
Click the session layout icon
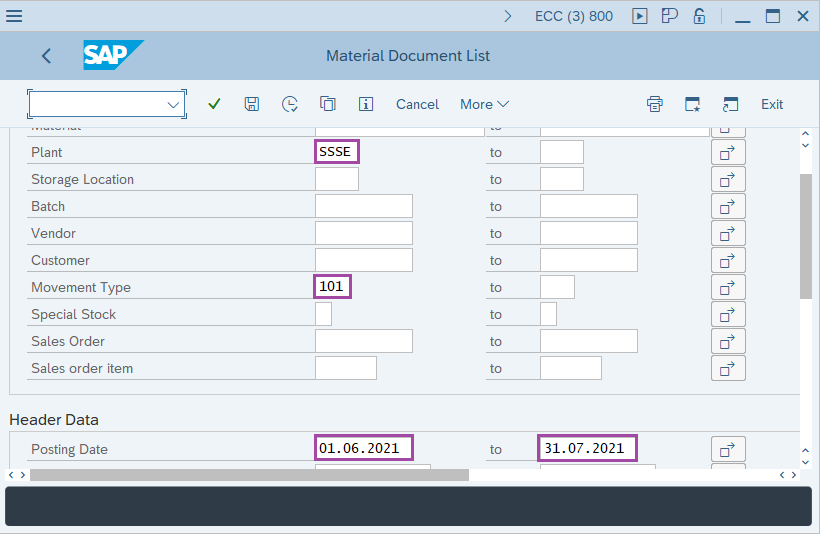click(669, 16)
